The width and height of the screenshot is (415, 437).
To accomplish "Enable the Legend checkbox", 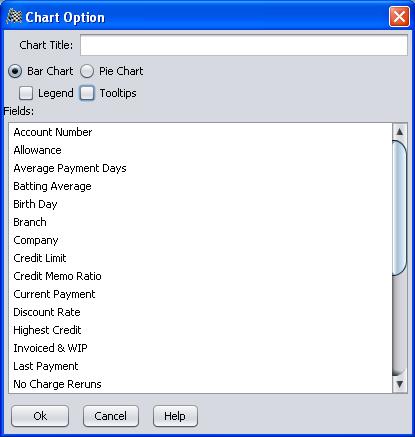I will [x=26, y=93].
